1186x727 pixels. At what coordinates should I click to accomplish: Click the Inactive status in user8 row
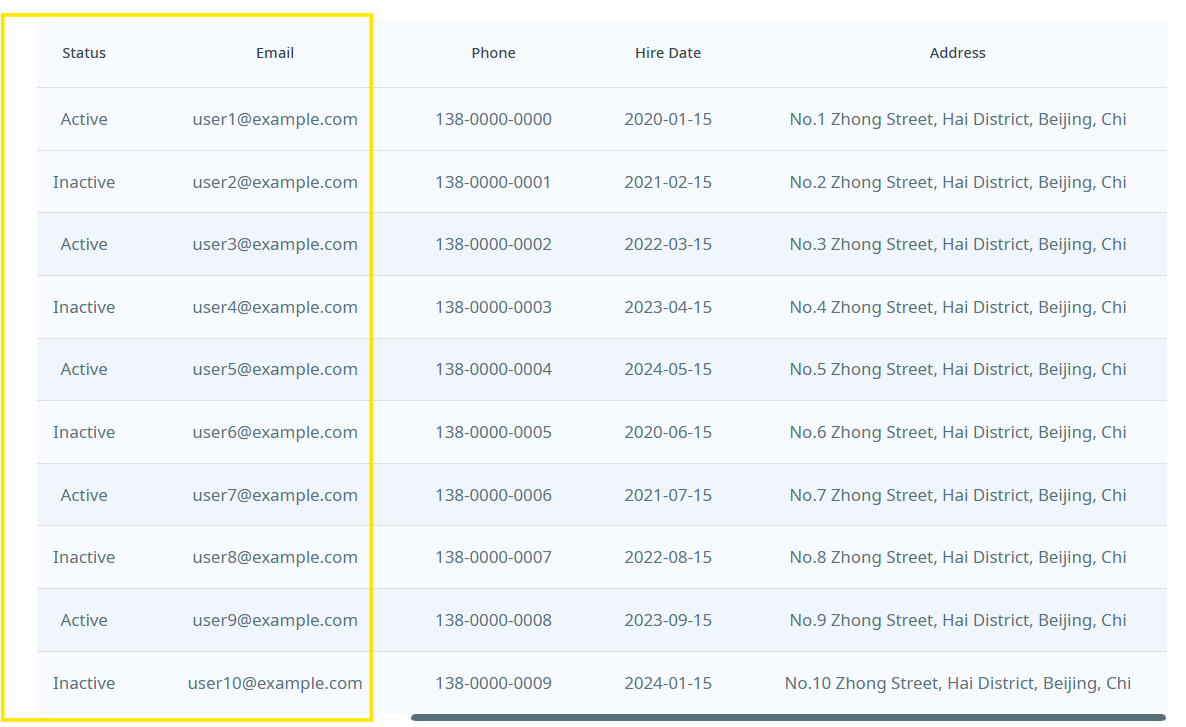84,558
